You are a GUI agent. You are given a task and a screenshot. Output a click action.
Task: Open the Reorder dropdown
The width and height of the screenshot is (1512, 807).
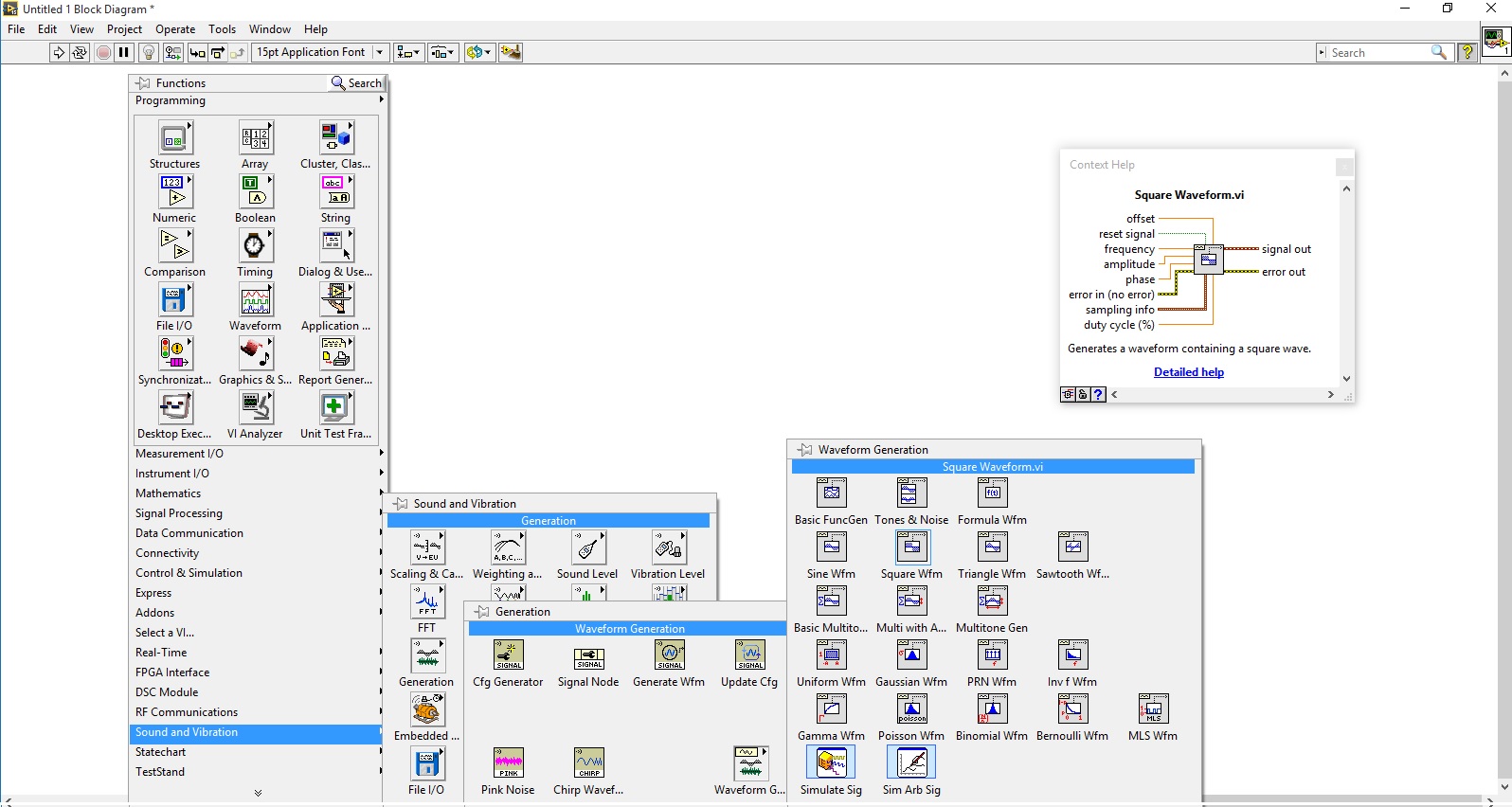479,52
